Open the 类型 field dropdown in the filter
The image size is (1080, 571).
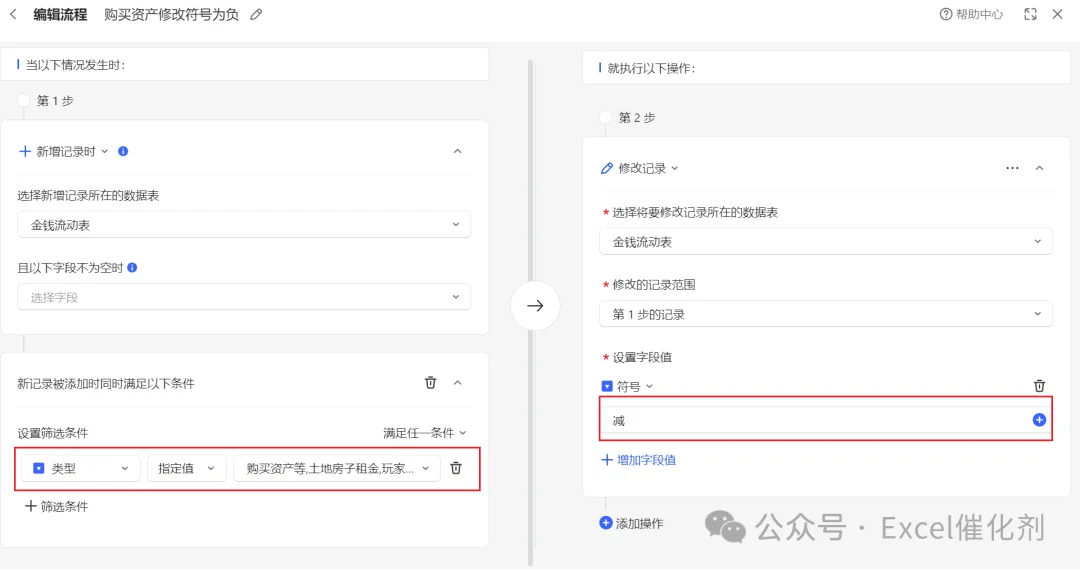coord(81,468)
